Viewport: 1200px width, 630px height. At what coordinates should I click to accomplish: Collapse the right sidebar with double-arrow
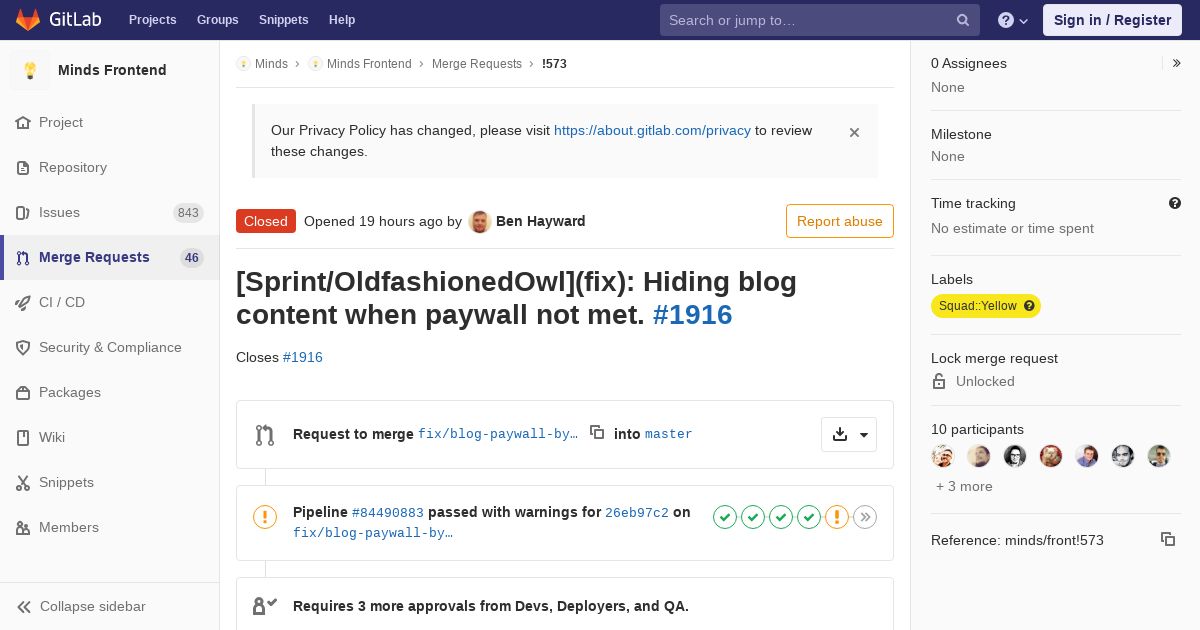pos(1177,63)
